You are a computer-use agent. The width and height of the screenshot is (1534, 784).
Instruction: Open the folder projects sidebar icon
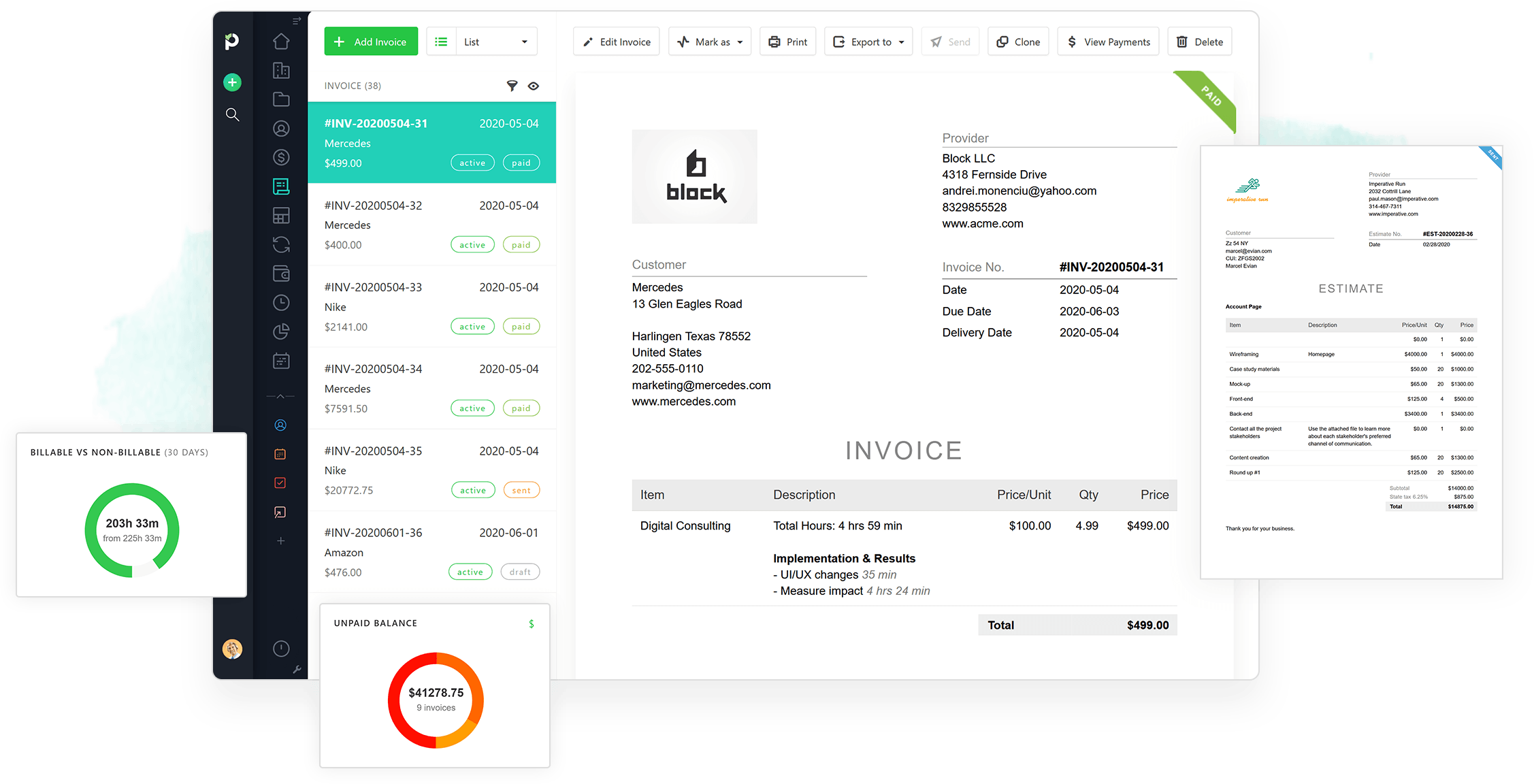(281, 99)
